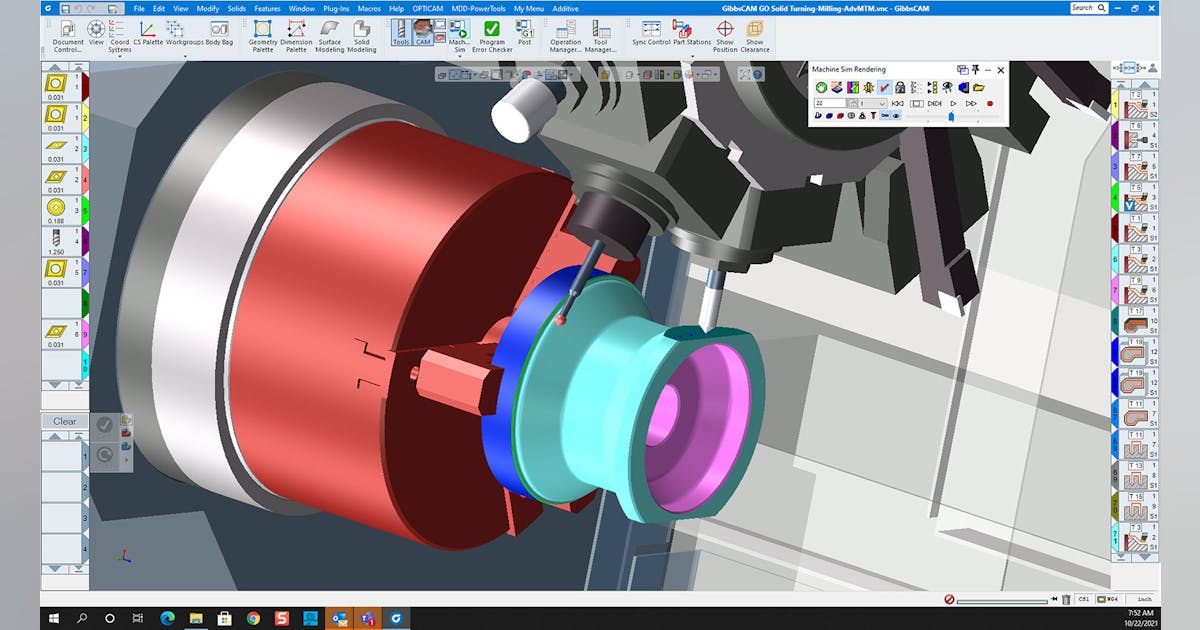Click the simulation speed slider handle
Image resolution: width=1200 pixels, height=630 pixels.
950,116
